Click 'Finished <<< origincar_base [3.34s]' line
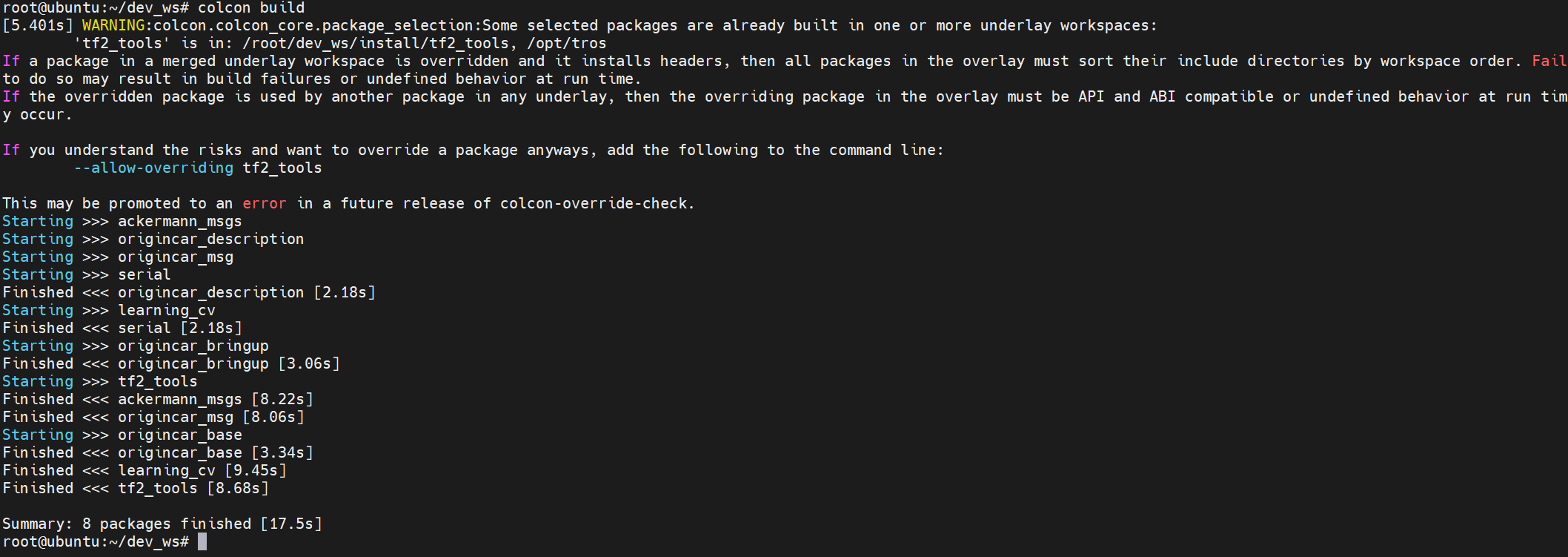The width and height of the screenshot is (1568, 557). [x=158, y=453]
